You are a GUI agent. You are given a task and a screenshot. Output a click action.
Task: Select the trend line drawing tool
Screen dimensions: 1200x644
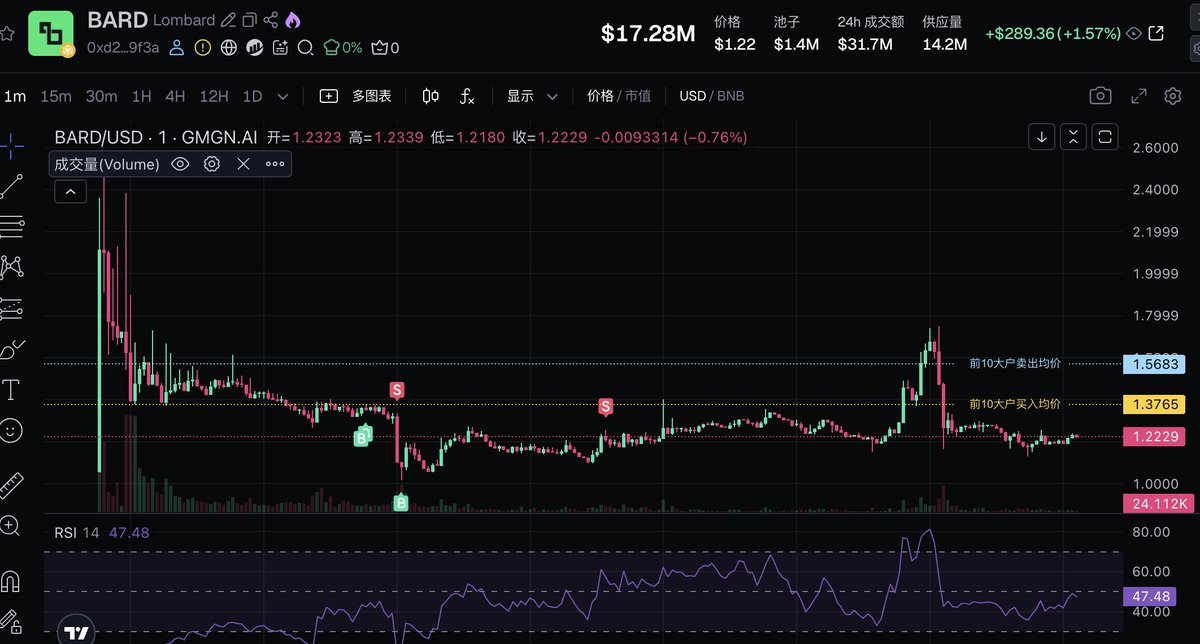click(x=12, y=186)
